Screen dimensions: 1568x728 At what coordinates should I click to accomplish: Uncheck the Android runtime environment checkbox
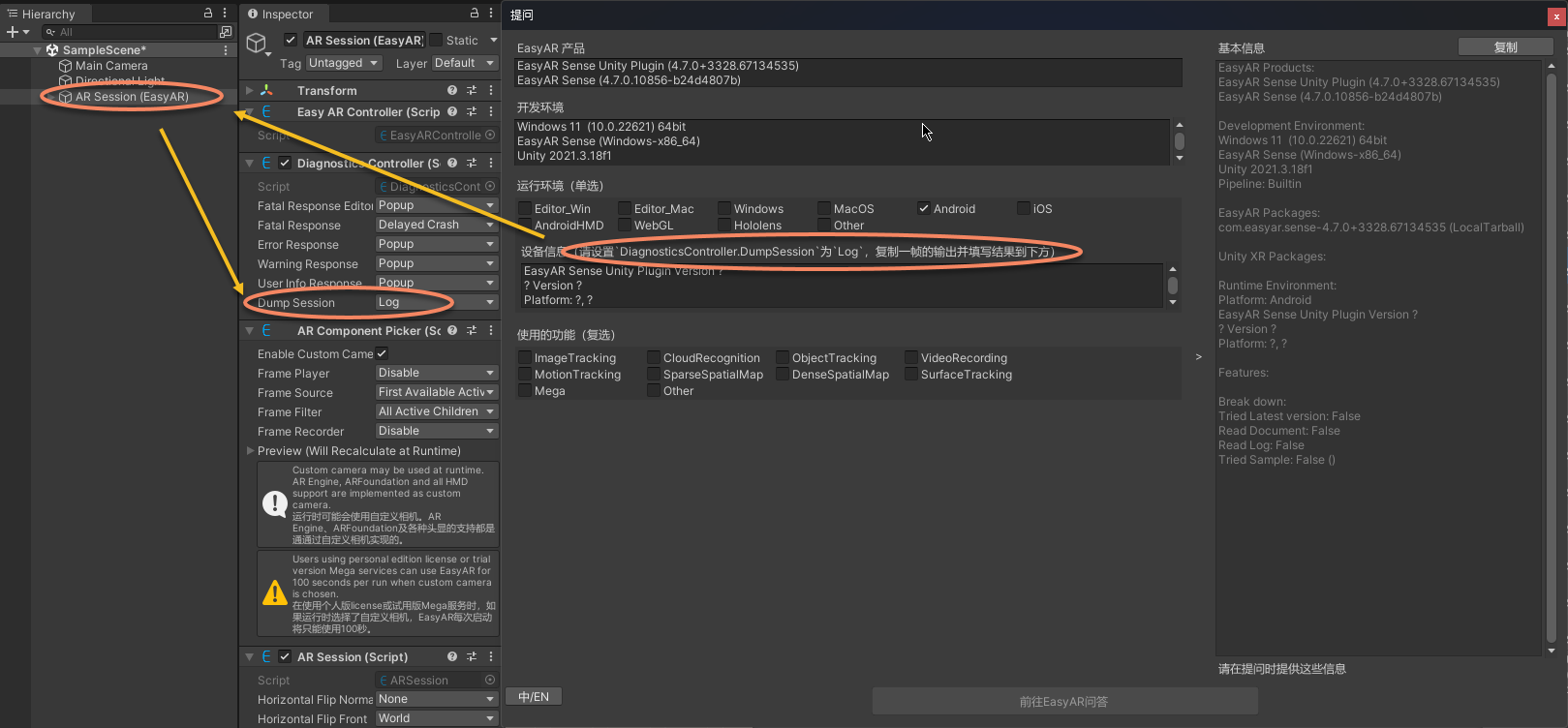(924, 208)
